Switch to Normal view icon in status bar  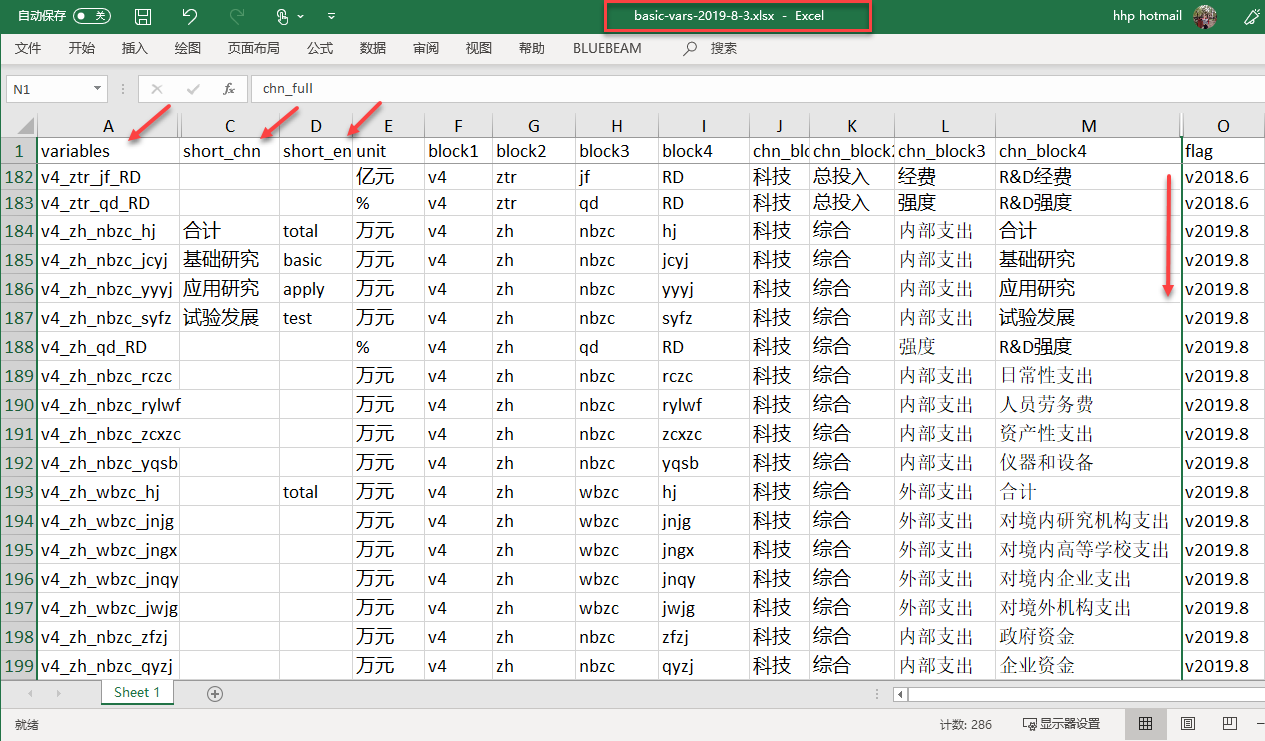pos(1146,724)
